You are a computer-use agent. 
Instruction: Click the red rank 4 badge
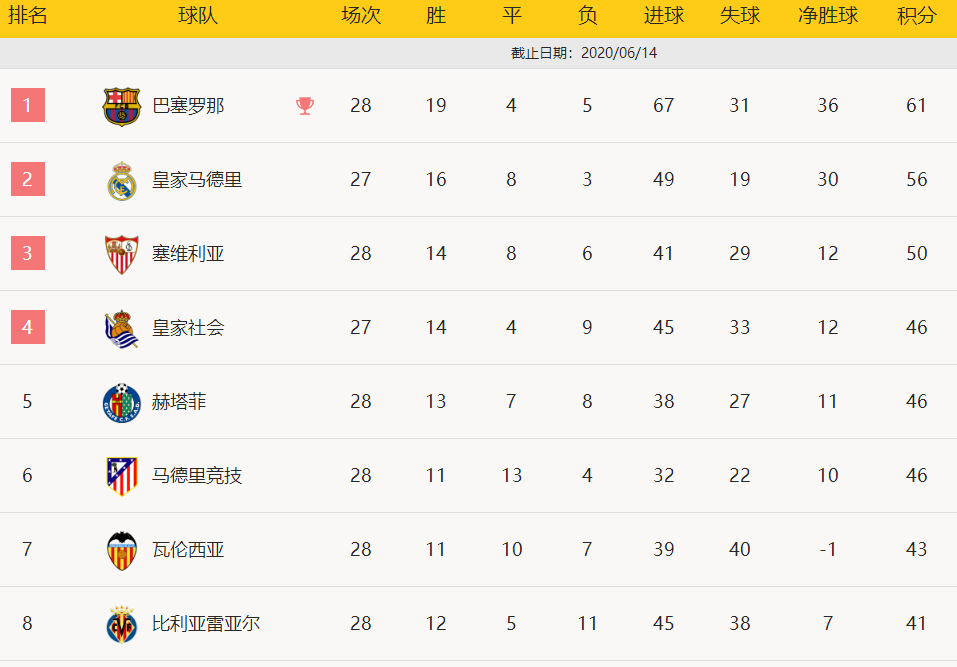click(x=27, y=327)
